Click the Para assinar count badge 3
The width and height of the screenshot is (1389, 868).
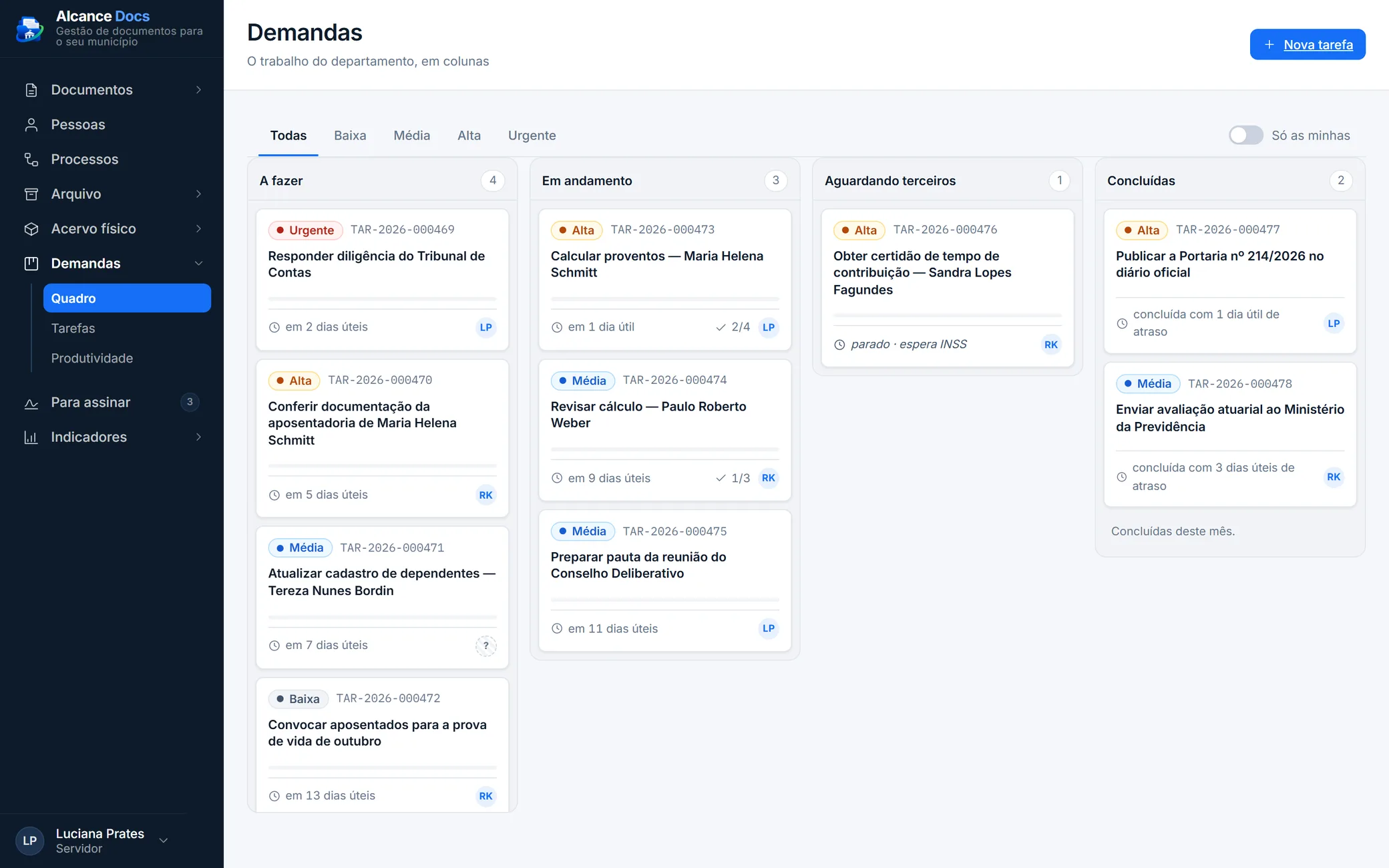[190, 402]
